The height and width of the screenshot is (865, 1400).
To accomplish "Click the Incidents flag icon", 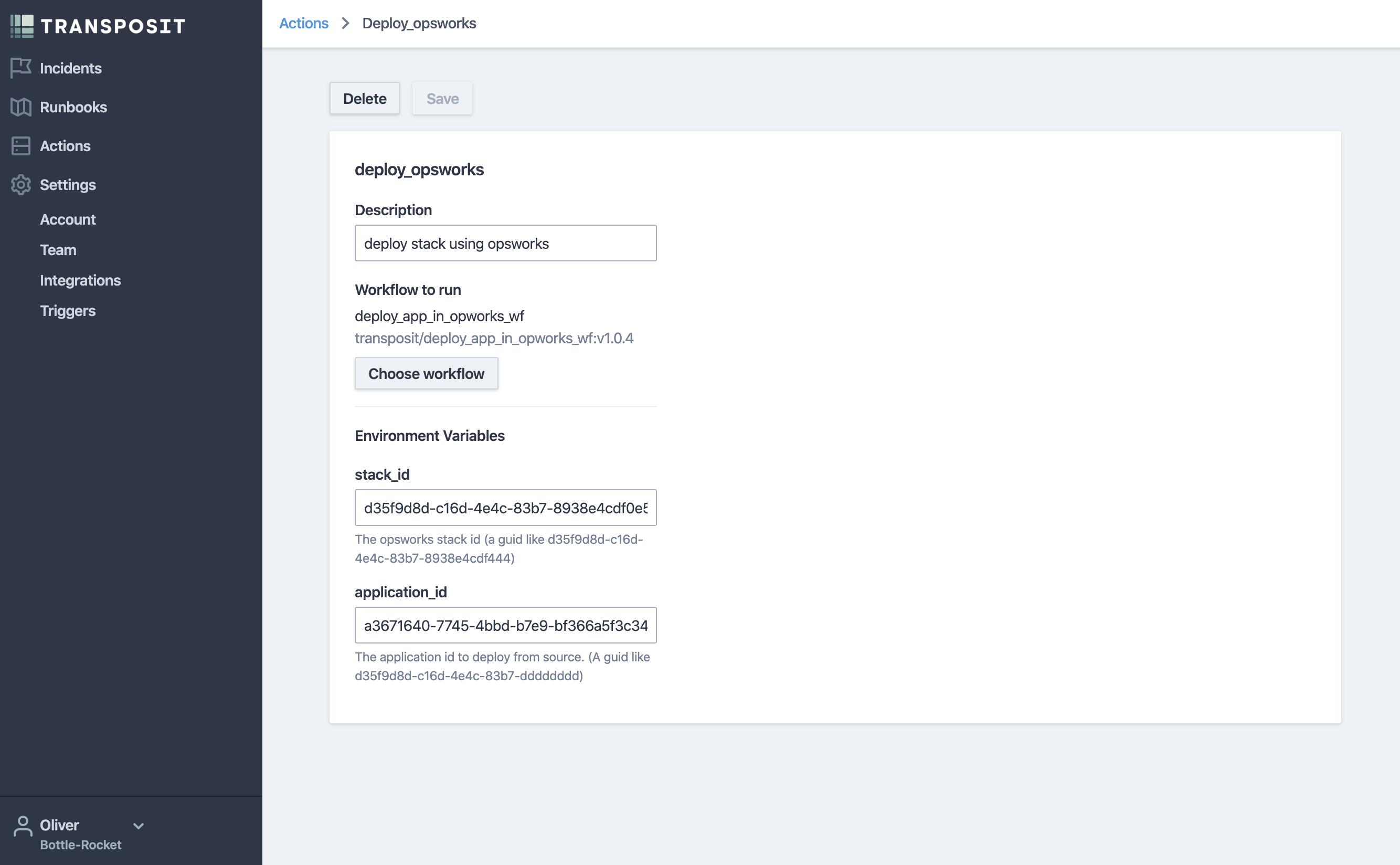I will (20, 68).
